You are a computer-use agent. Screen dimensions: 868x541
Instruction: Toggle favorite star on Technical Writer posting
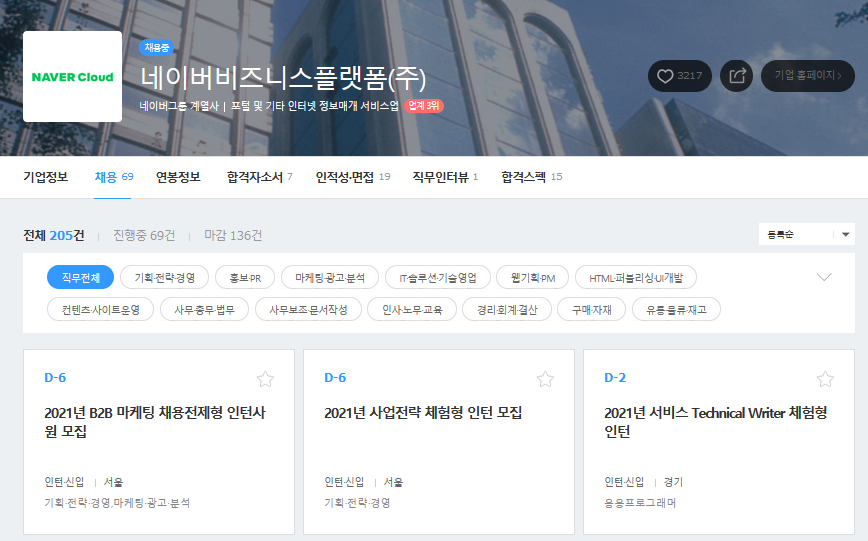coord(825,378)
